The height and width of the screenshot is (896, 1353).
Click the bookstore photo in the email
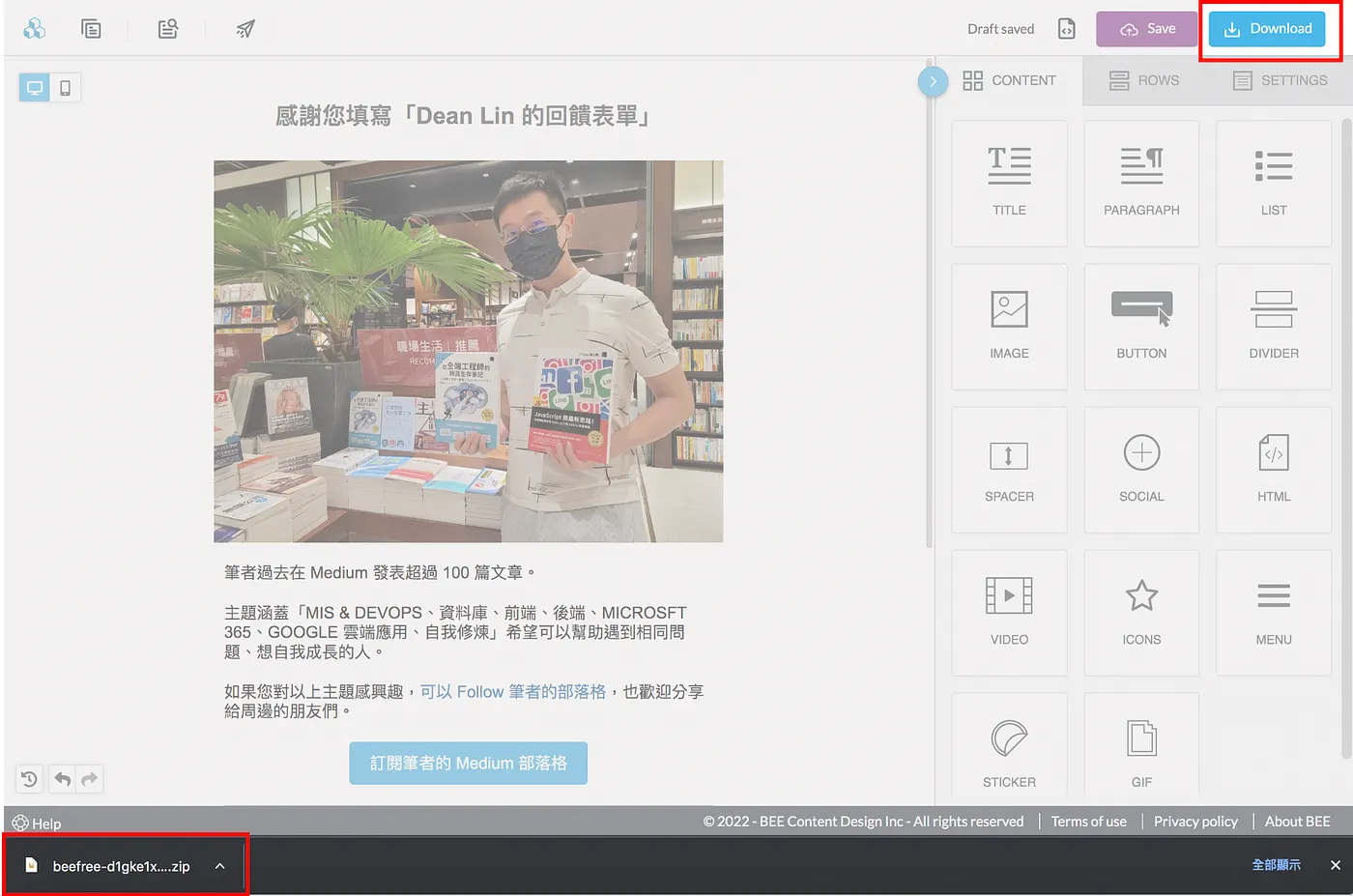469,352
